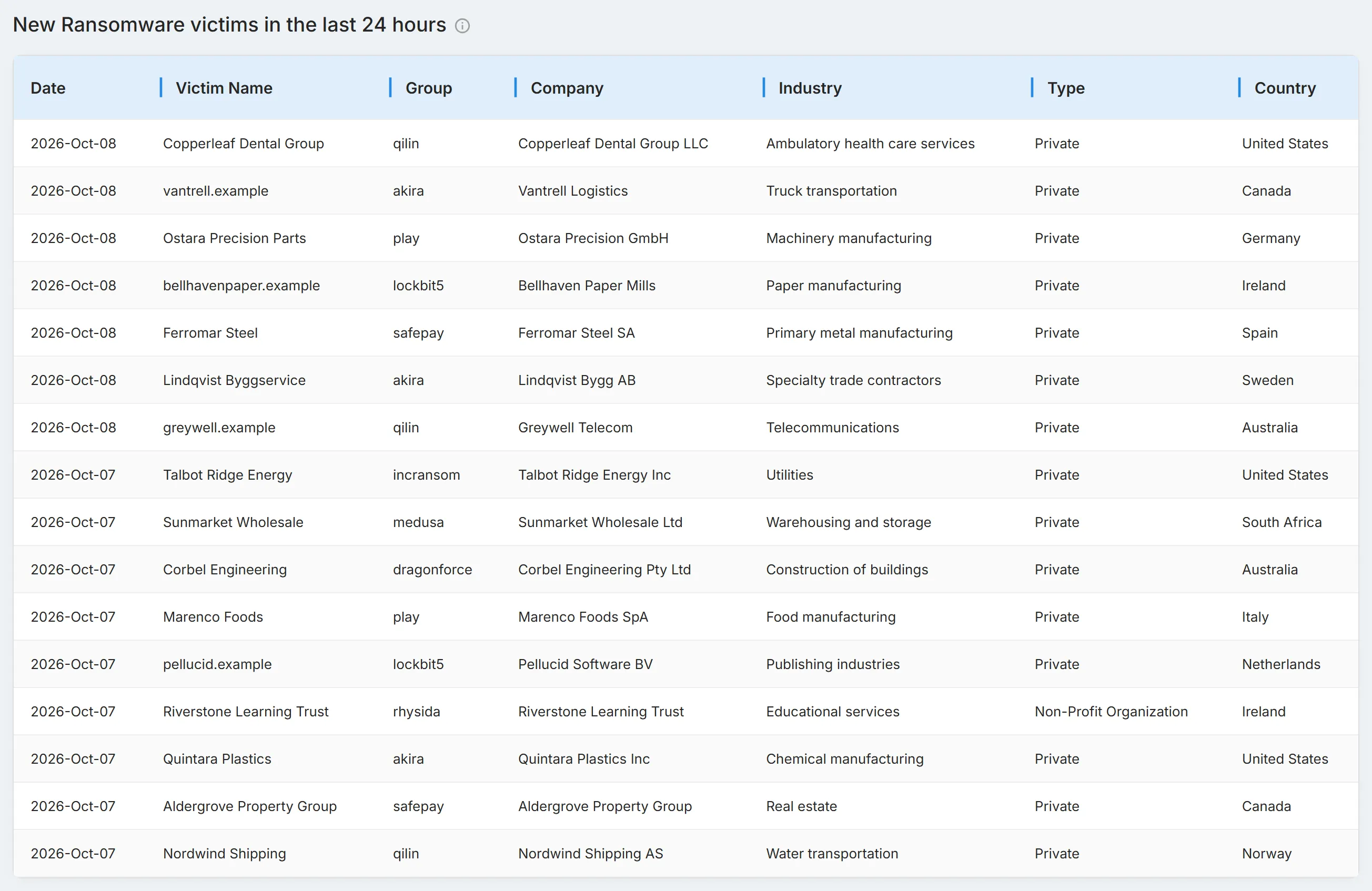Click the medusa group cell
This screenshot has width=1372, height=891.
[x=418, y=522]
